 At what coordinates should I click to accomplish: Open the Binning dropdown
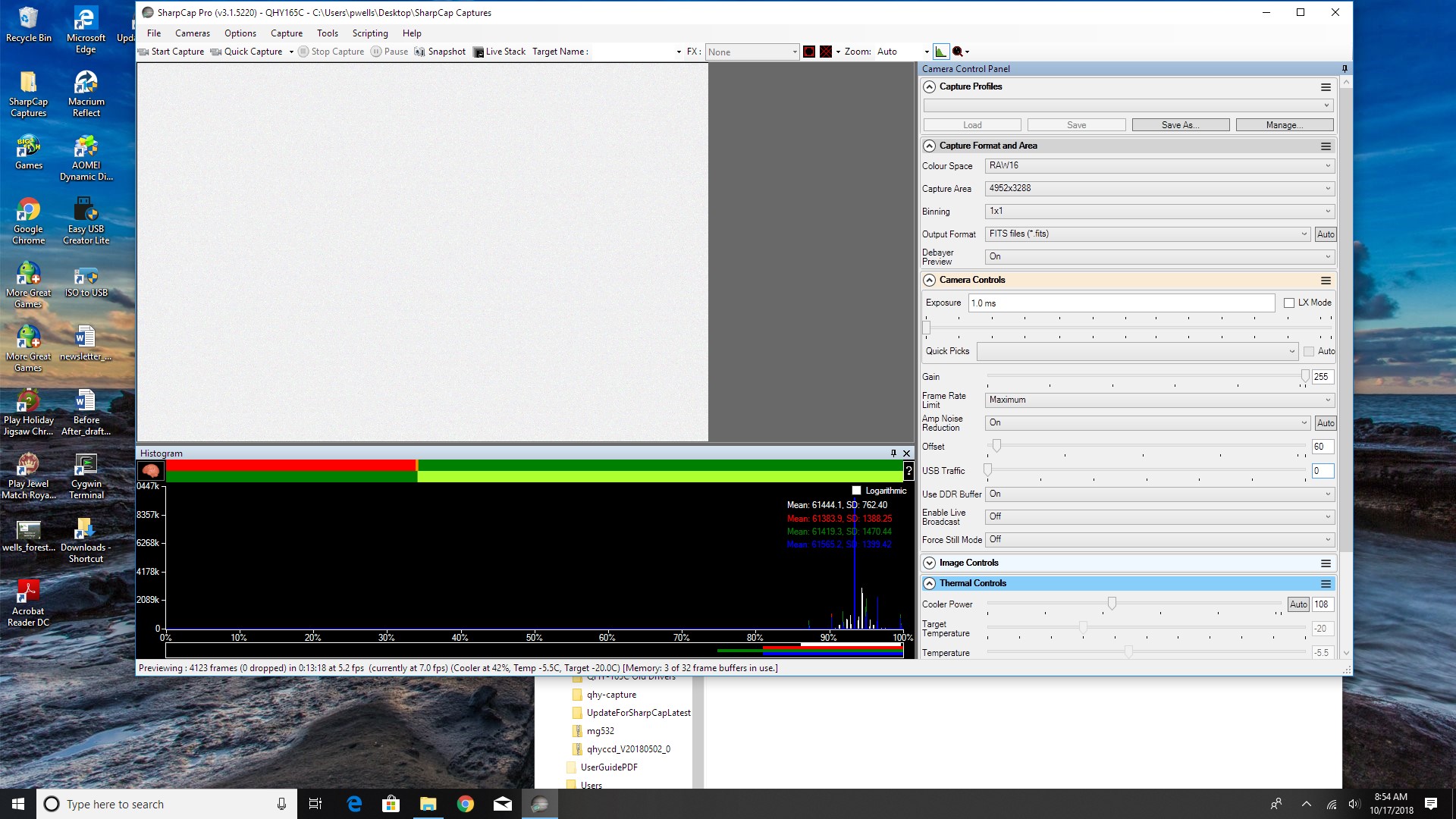pyautogui.click(x=1159, y=211)
